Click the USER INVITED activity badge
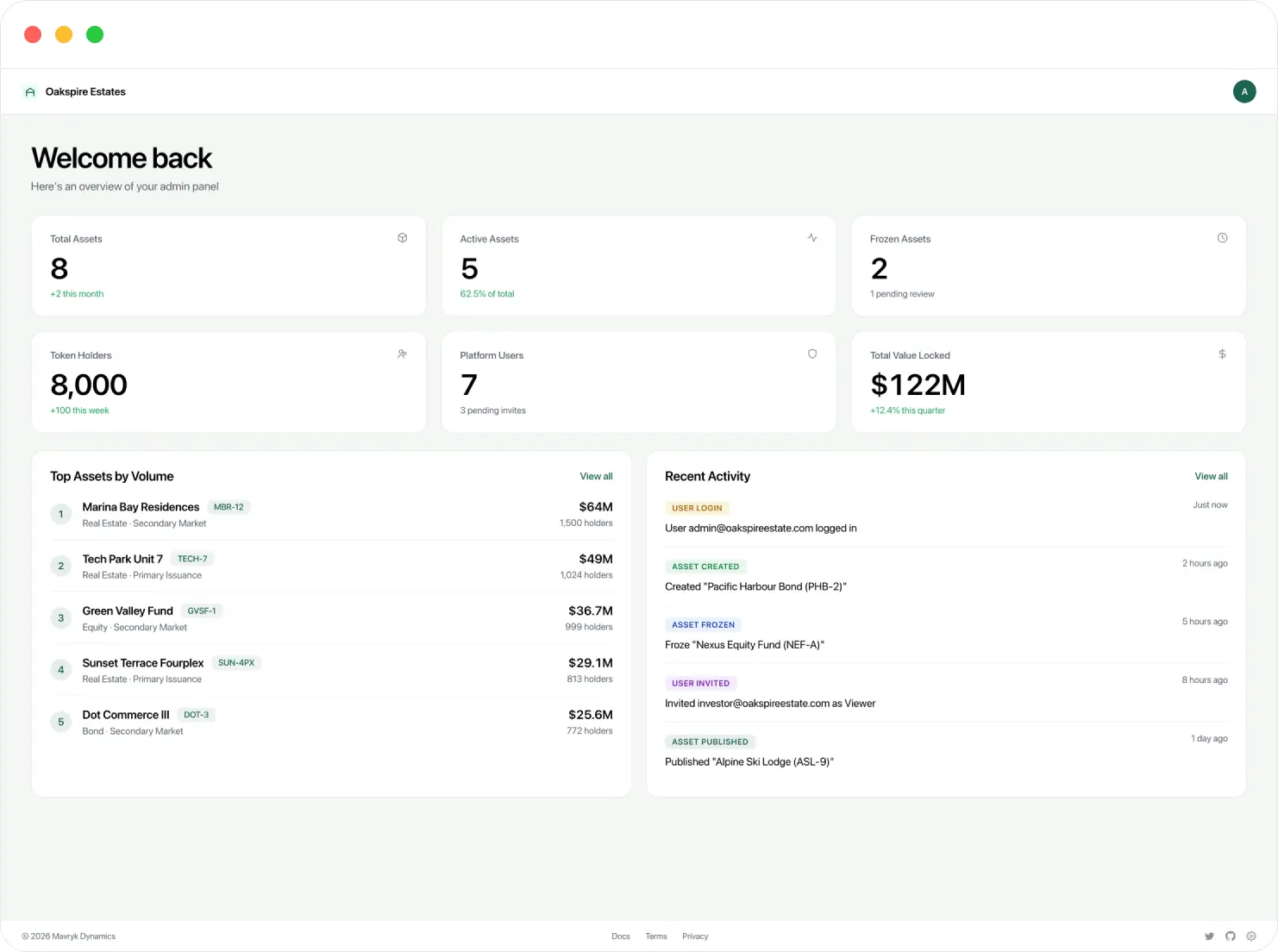The image size is (1278, 952). (x=700, y=684)
